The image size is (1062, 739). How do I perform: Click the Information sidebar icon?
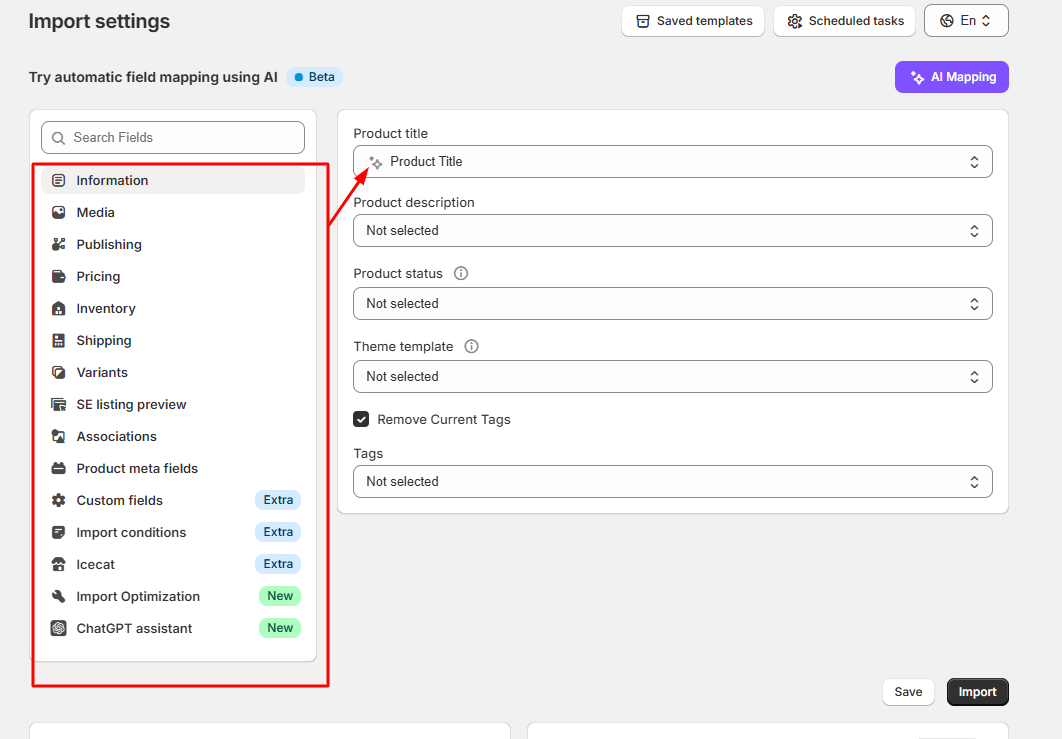59,180
